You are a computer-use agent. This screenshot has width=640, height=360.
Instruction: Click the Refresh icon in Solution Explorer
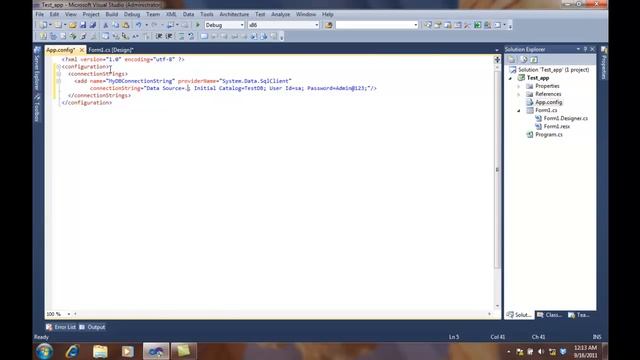533,60
